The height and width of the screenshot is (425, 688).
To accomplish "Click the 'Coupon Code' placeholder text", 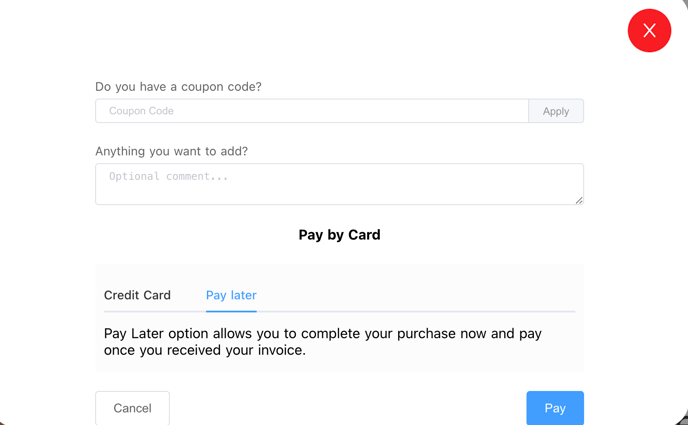I will (141, 111).
